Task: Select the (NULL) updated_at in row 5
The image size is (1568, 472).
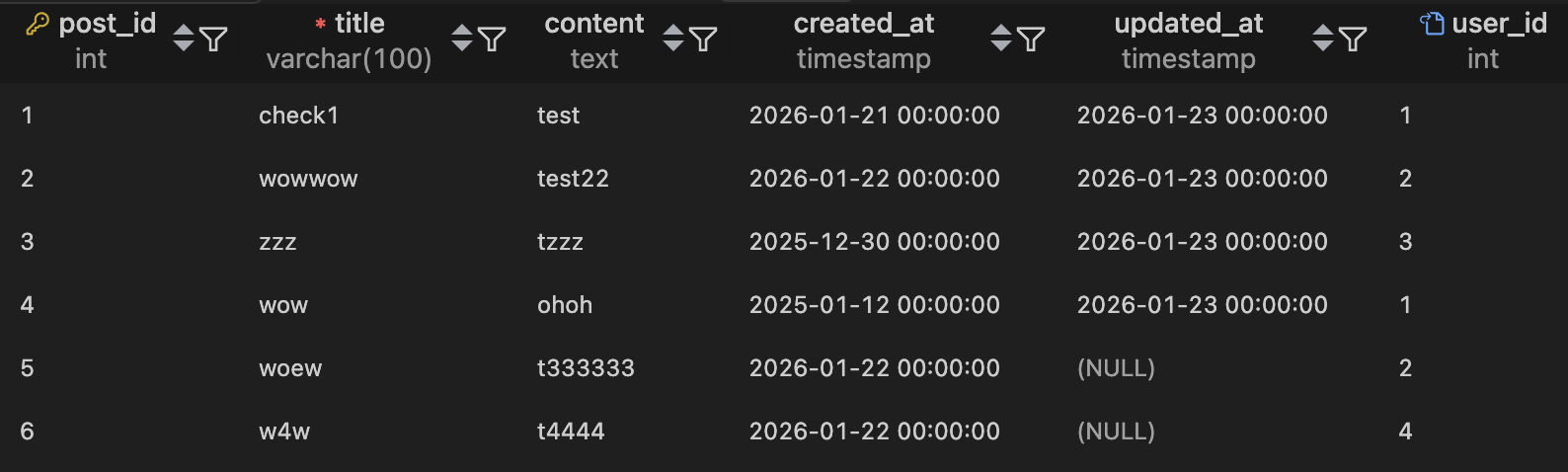Action: tap(1116, 368)
